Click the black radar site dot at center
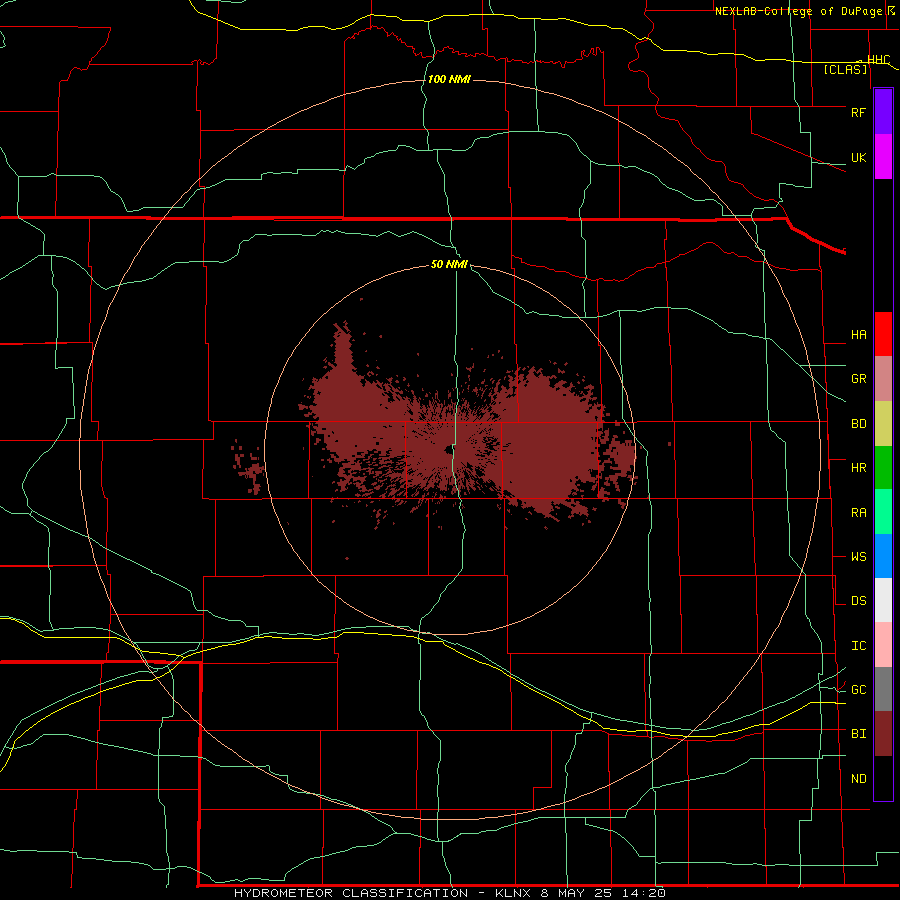The width and height of the screenshot is (900, 900). point(449,449)
